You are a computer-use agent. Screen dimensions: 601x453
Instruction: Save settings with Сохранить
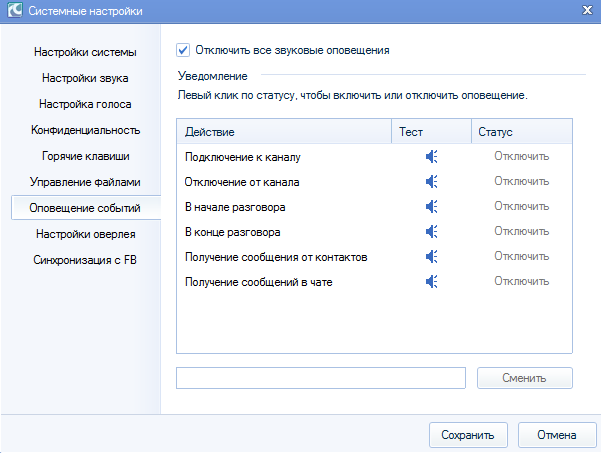[468, 435]
